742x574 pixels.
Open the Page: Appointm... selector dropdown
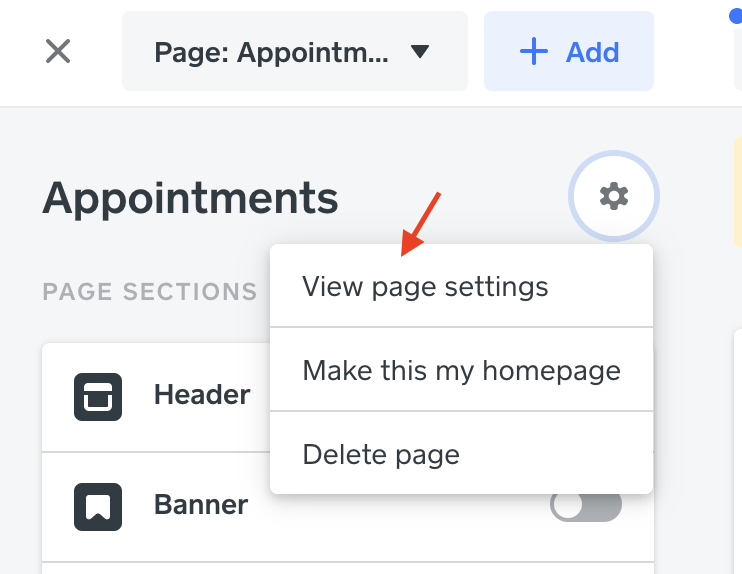pyautogui.click(x=295, y=51)
